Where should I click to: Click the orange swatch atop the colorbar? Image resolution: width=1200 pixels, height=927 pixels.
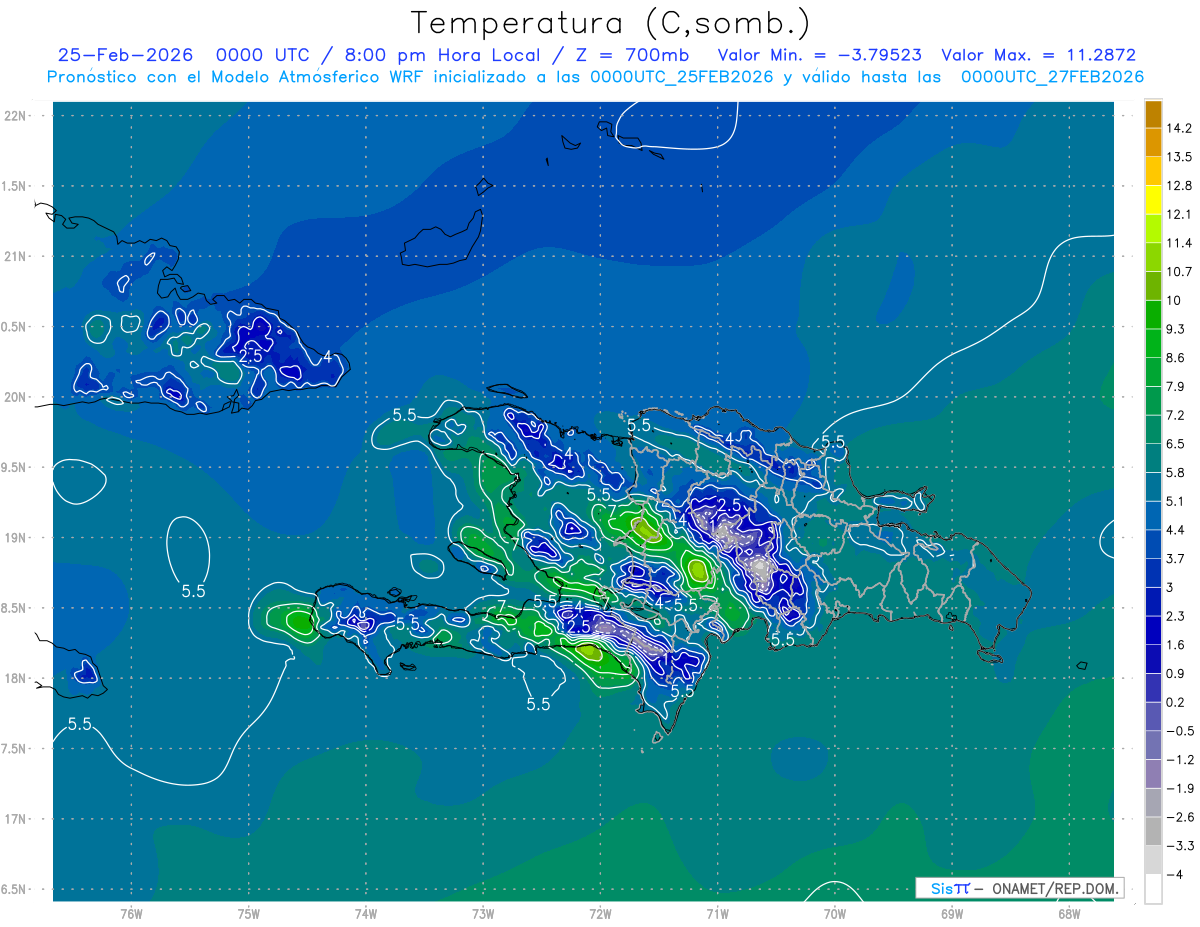coord(1153,114)
